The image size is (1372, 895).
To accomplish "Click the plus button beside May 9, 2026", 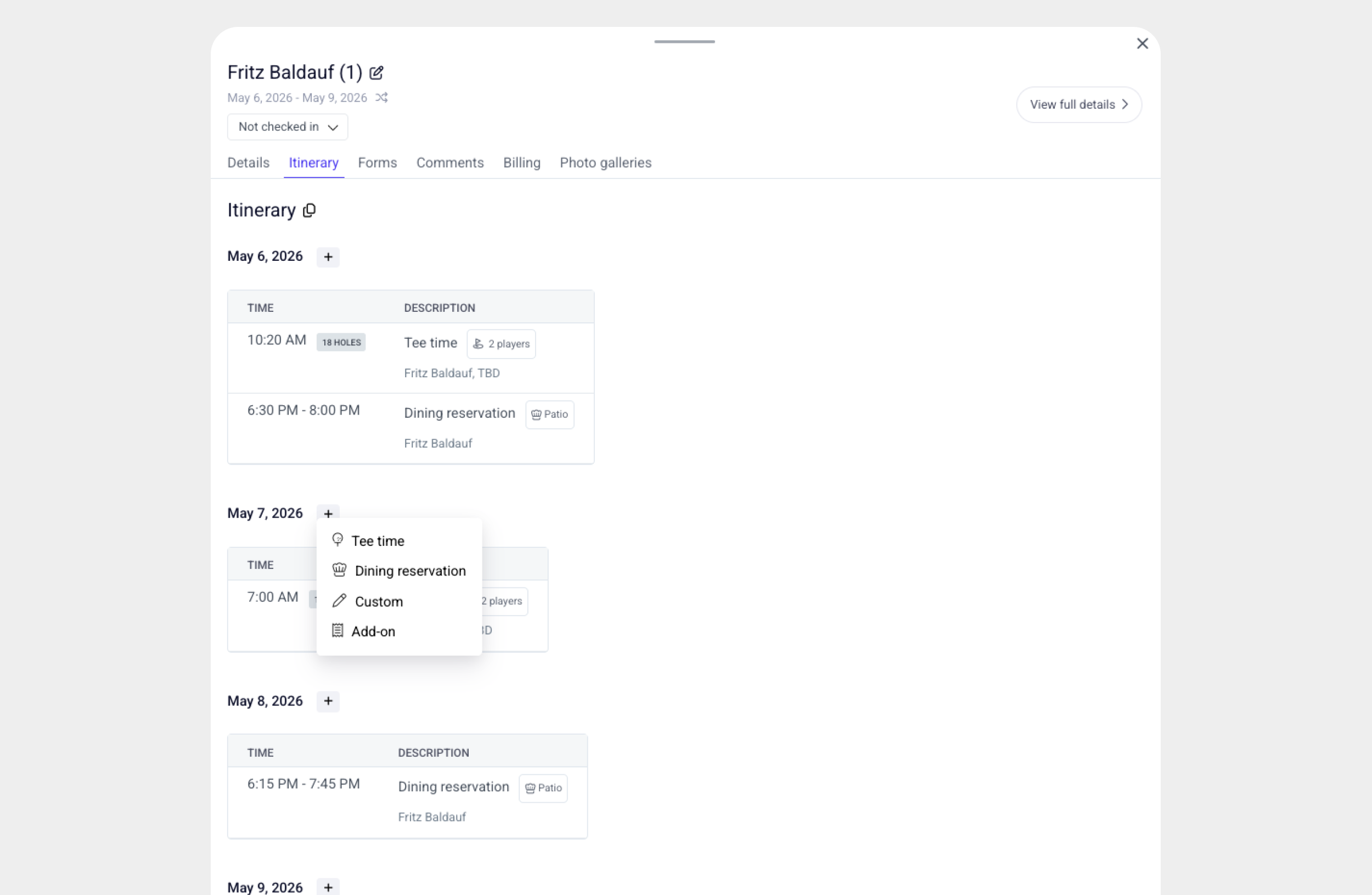I will click(328, 887).
